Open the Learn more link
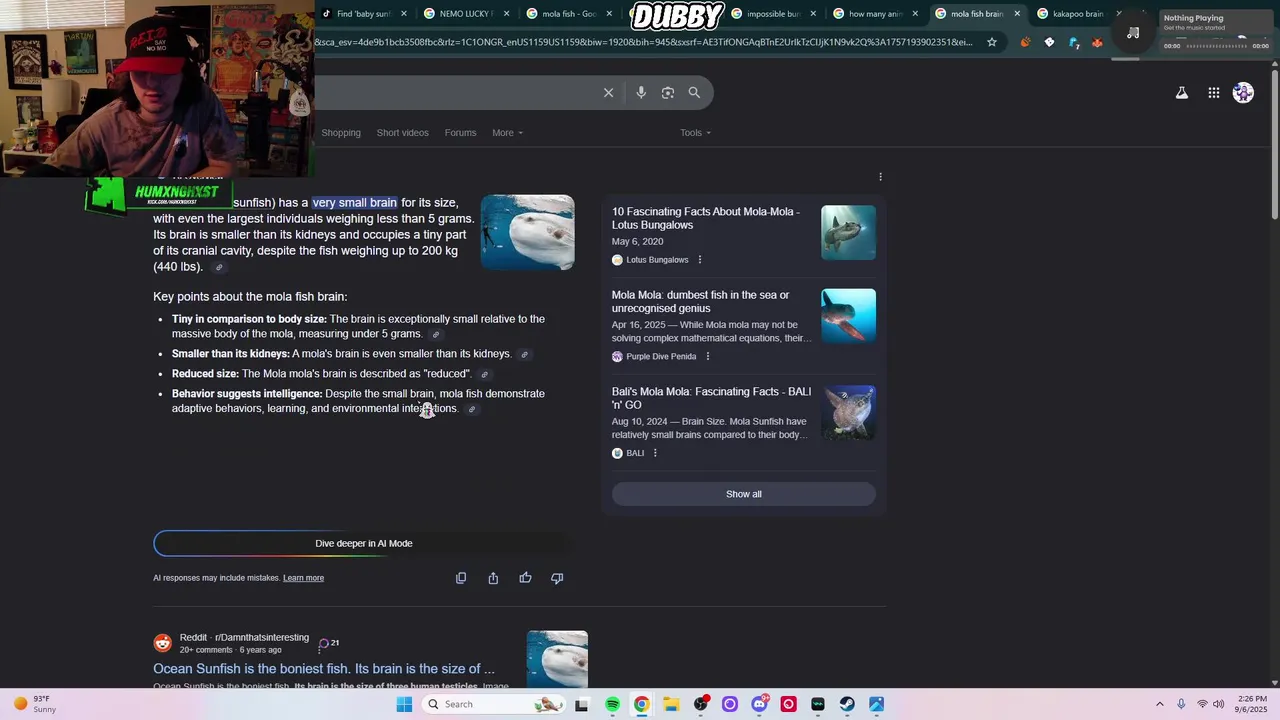1280x720 pixels. point(303,578)
